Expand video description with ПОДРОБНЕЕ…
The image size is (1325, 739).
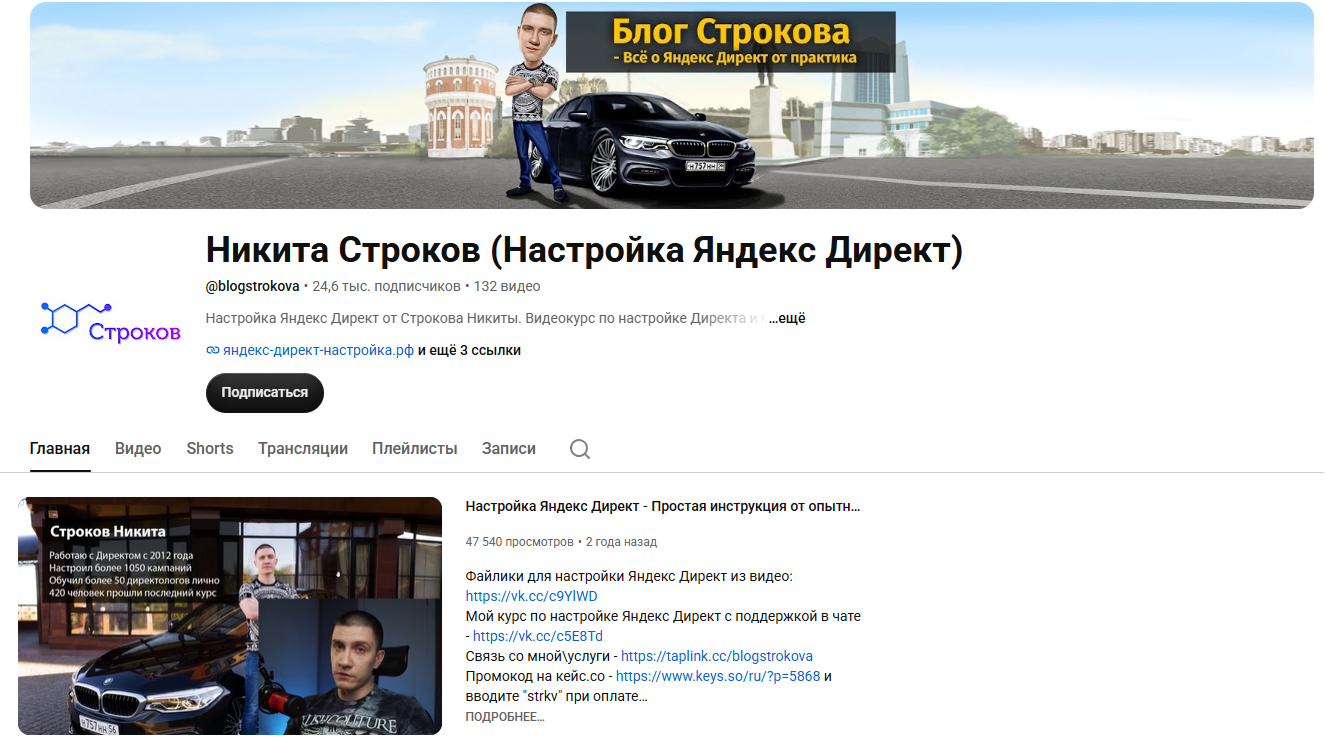(505, 717)
